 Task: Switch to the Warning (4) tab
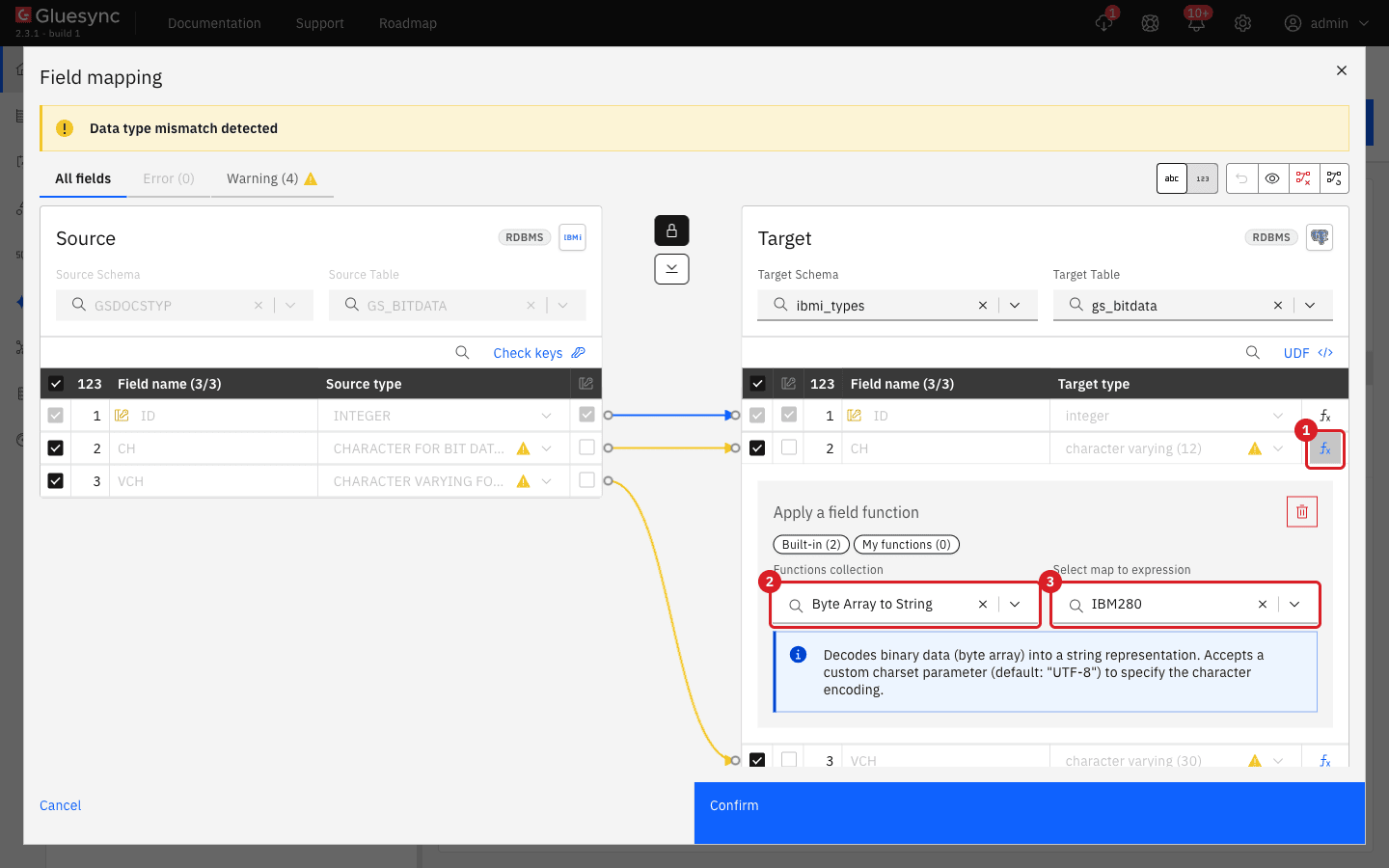(272, 178)
